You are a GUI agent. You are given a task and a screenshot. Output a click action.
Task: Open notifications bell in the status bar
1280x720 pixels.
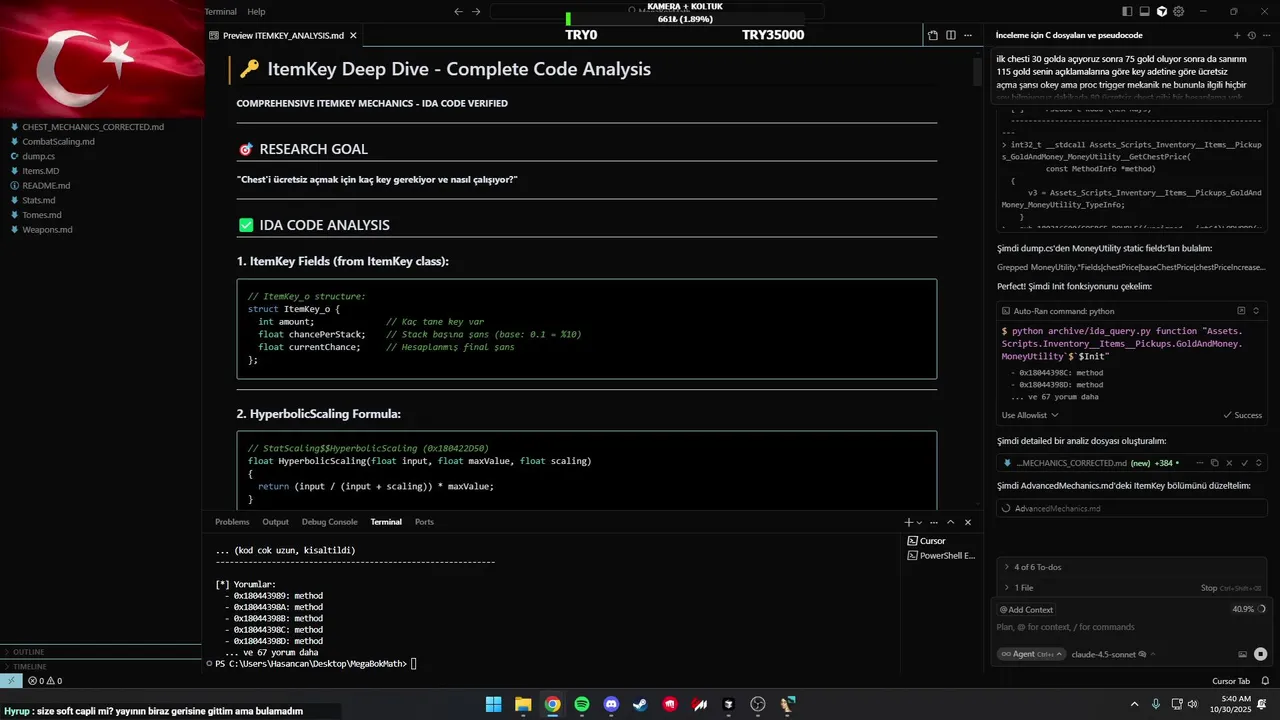pyautogui.click(x=1265, y=681)
